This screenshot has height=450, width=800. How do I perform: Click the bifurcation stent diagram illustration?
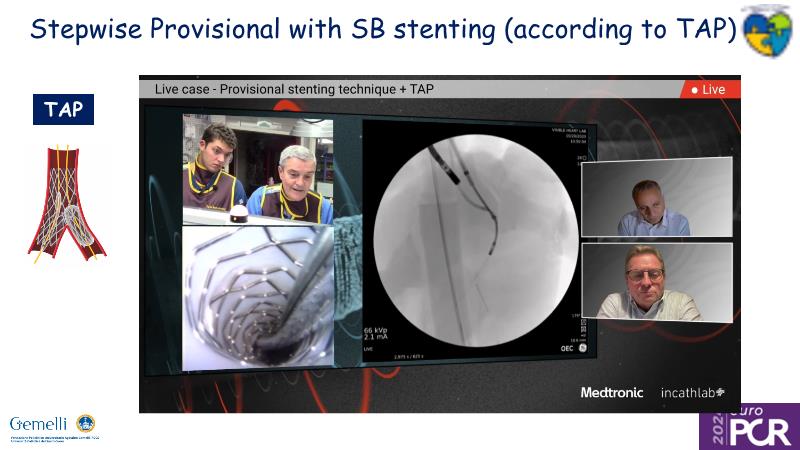(x=66, y=200)
